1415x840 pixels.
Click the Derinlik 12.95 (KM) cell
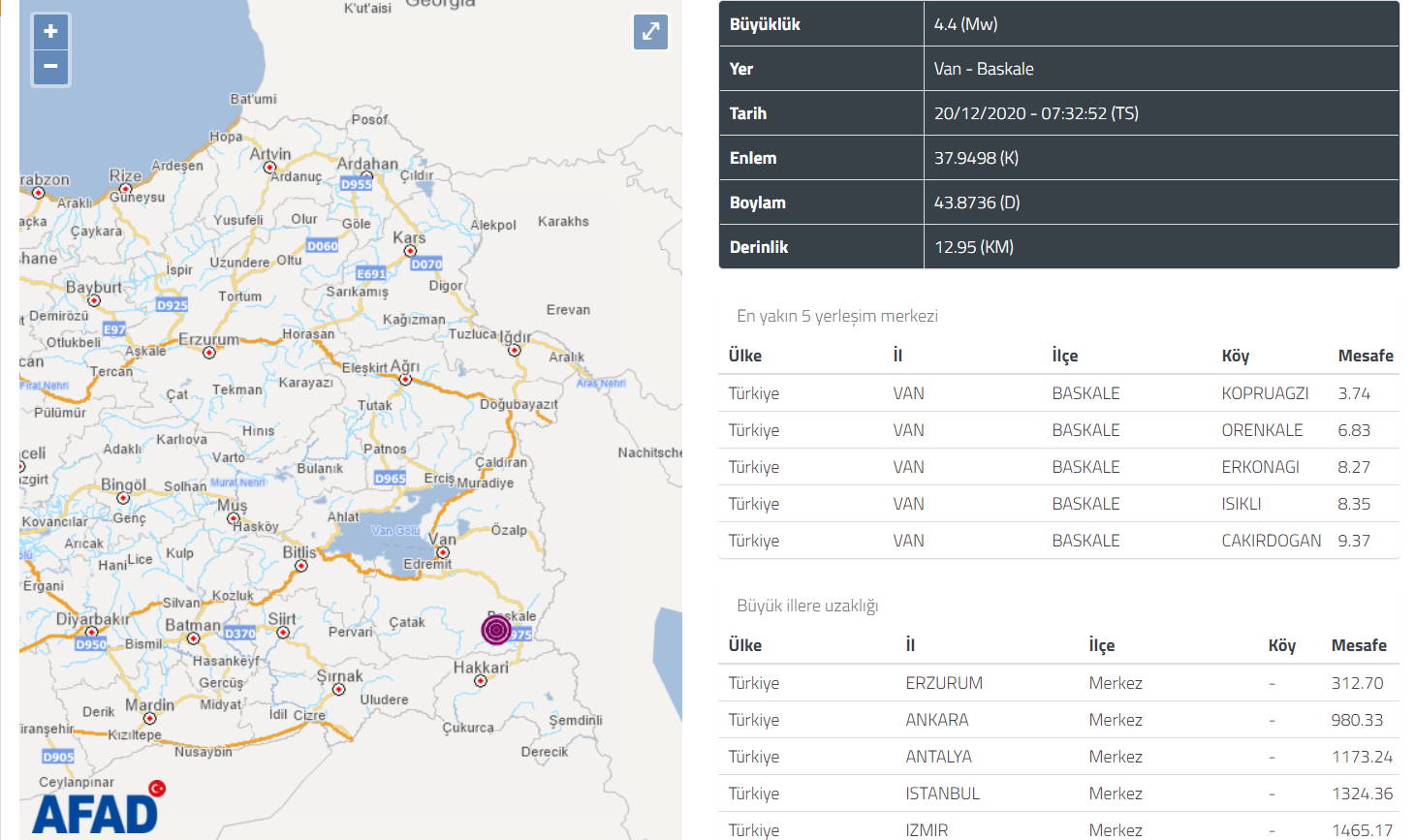click(973, 247)
